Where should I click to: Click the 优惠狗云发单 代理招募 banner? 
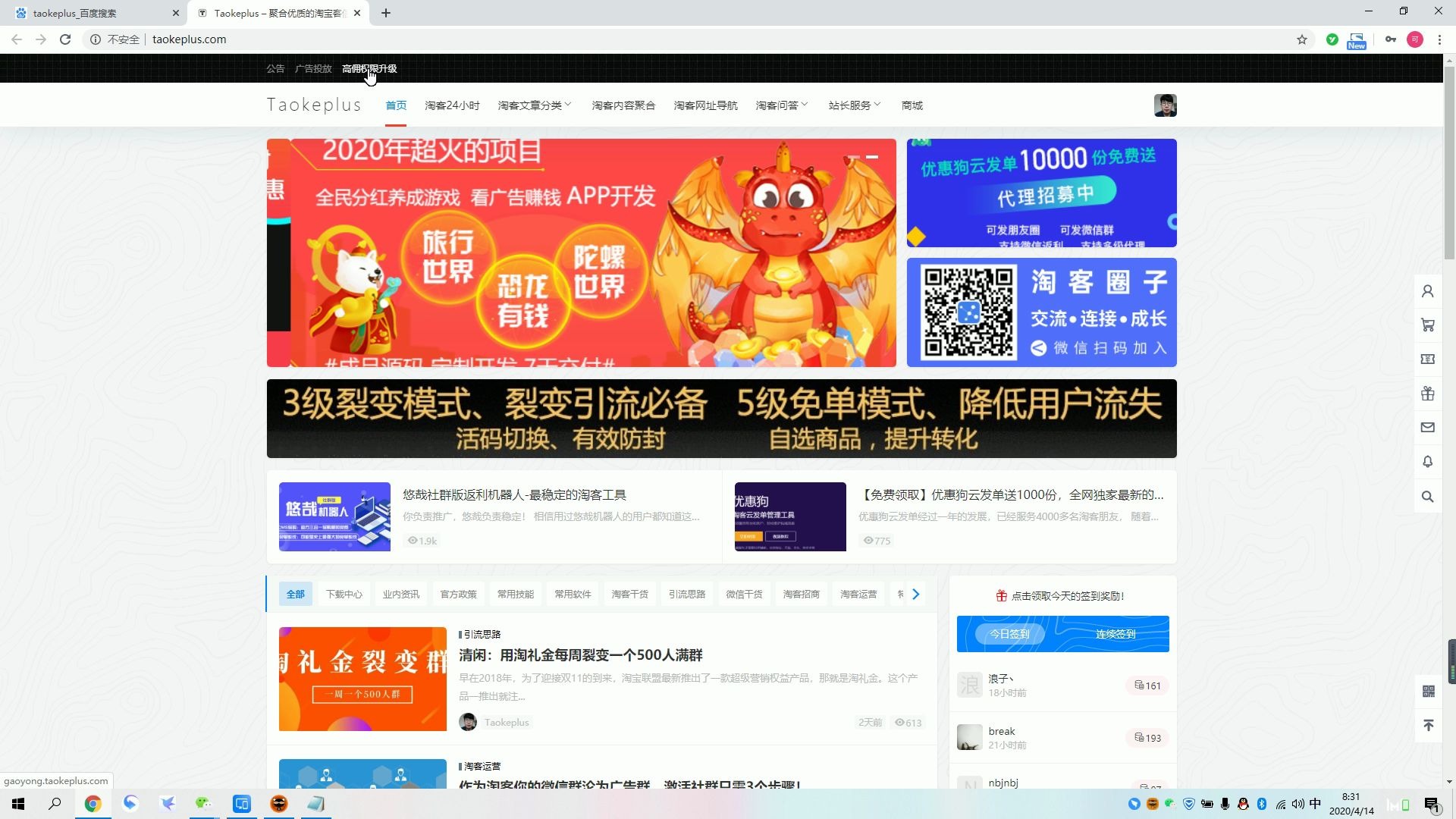(1041, 193)
